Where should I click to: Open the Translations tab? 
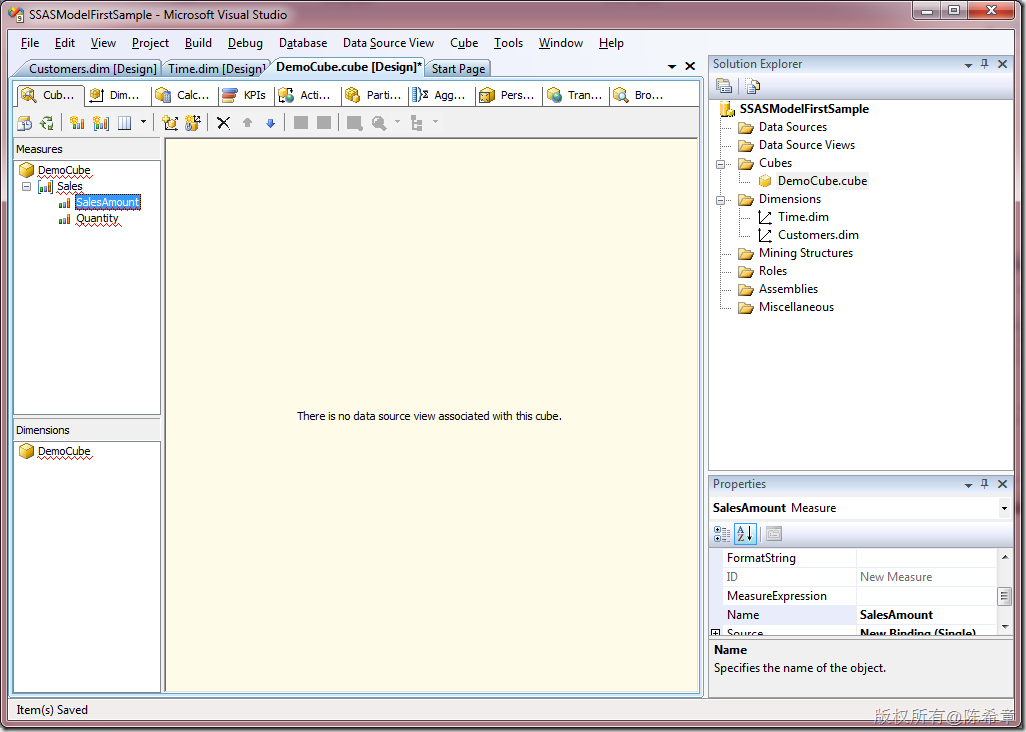pos(576,96)
